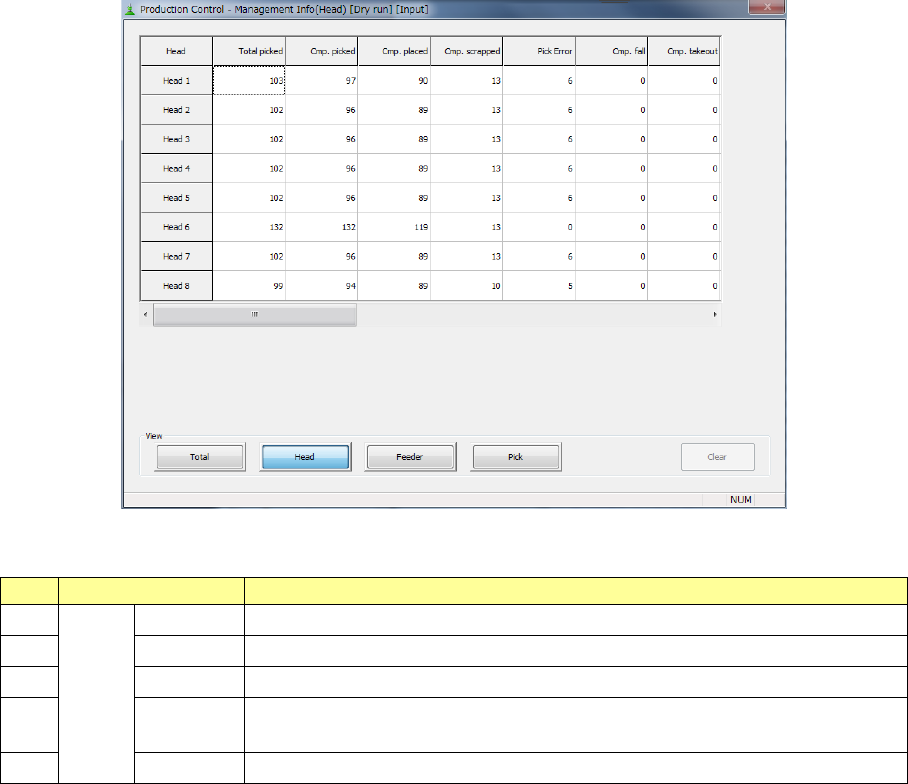Viewport: 908px width, 784px height.
Task: Select the Head 3 row header
Action: coord(176,139)
